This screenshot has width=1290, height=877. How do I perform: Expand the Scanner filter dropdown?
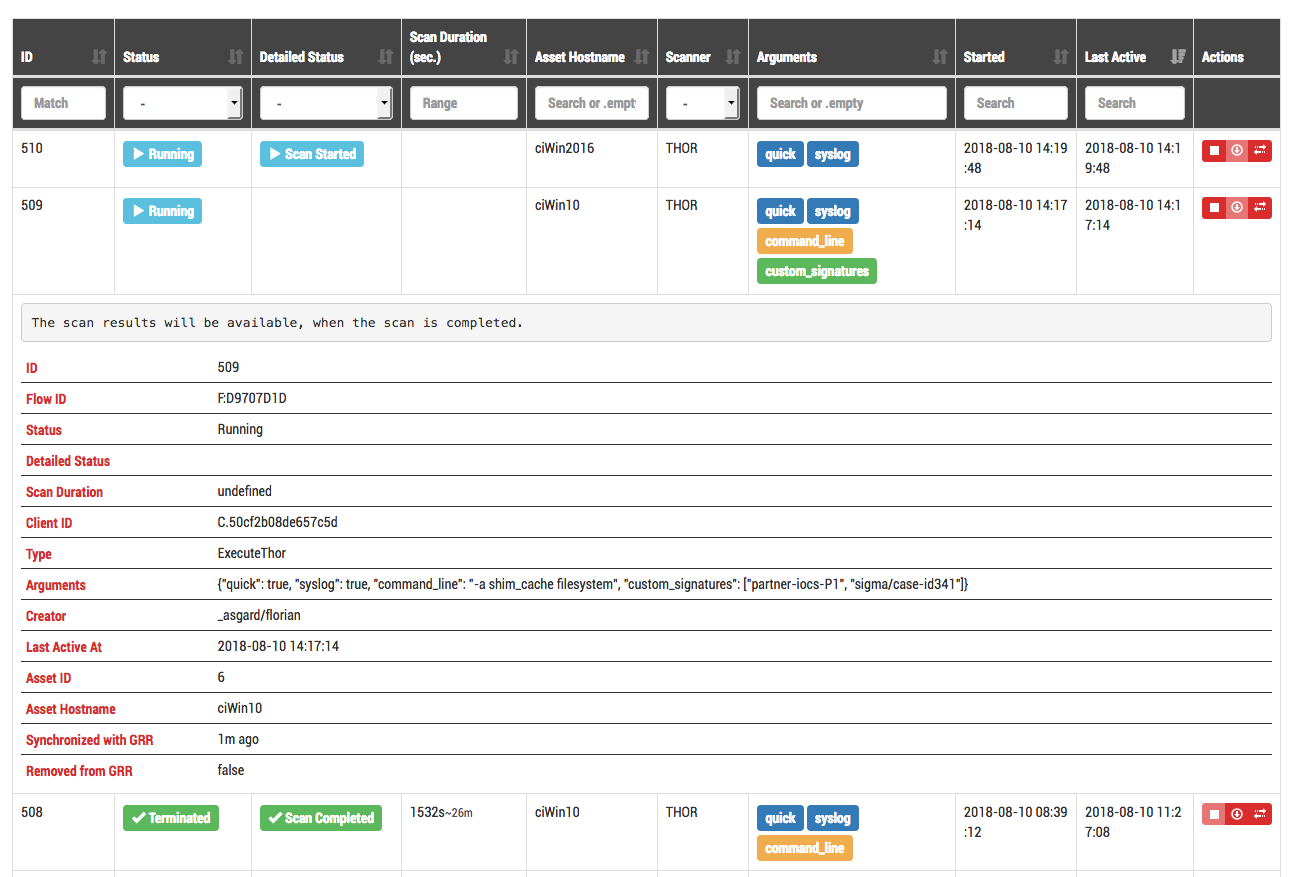[702, 103]
